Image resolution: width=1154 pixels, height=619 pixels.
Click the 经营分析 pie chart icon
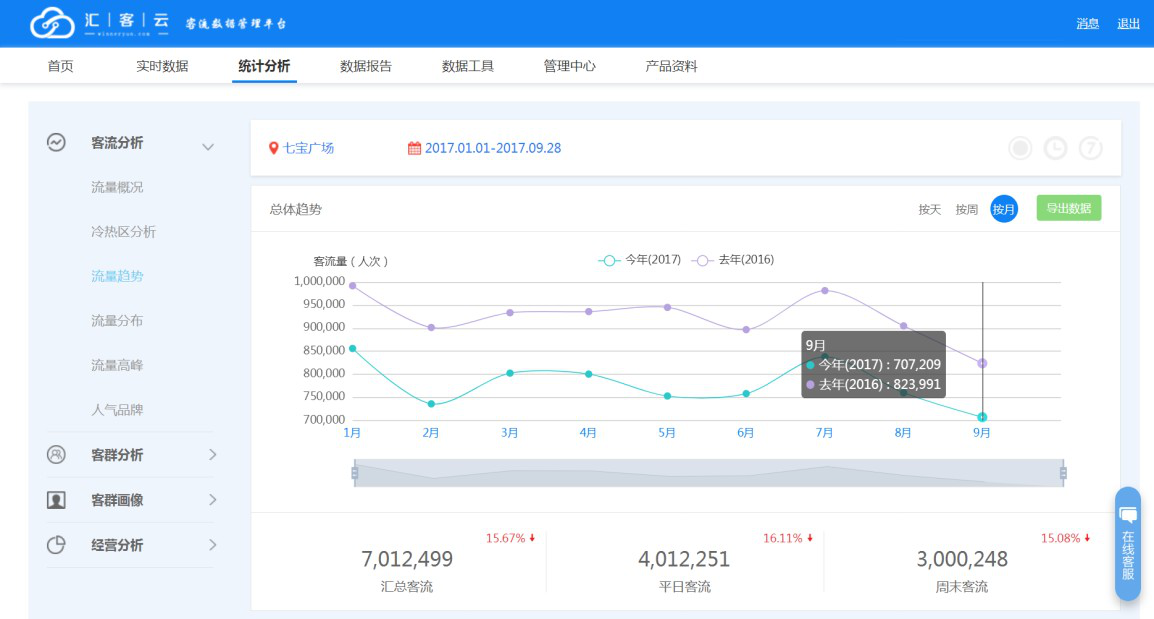click(57, 545)
